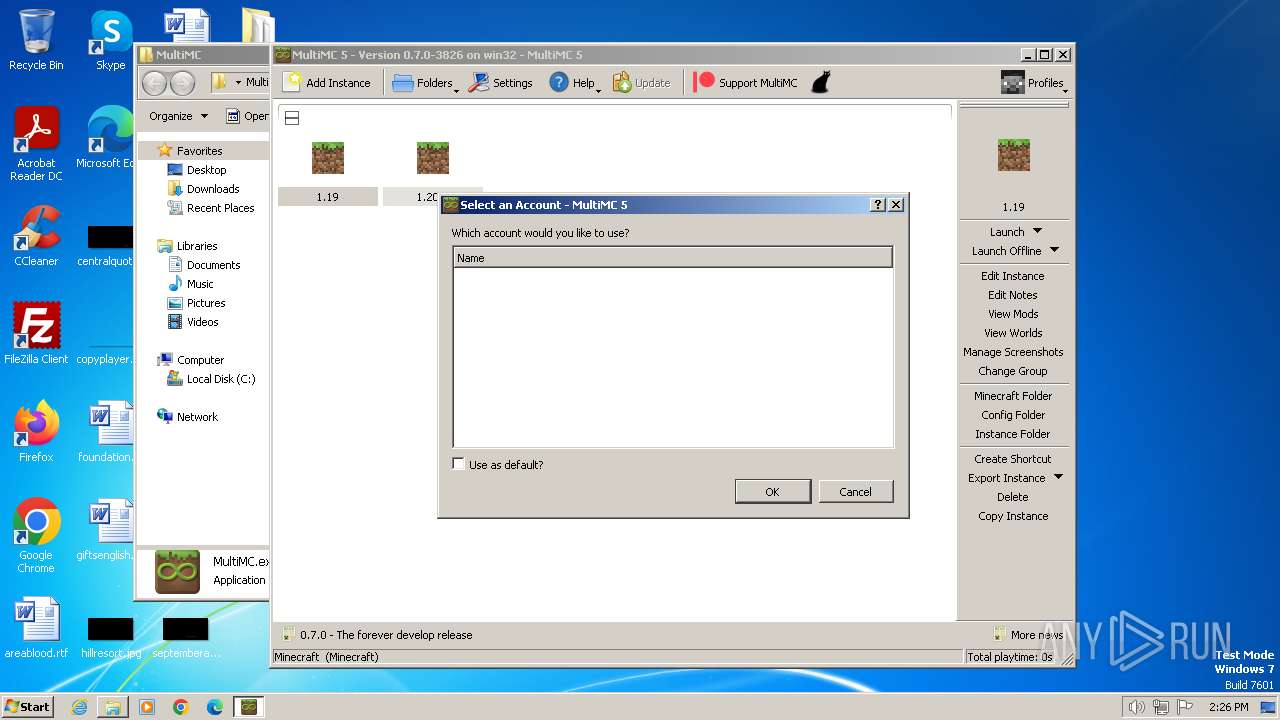The height and width of the screenshot is (720, 1280).
Task: Open Acrobat Reader DC desktop icon
Action: tap(36, 145)
